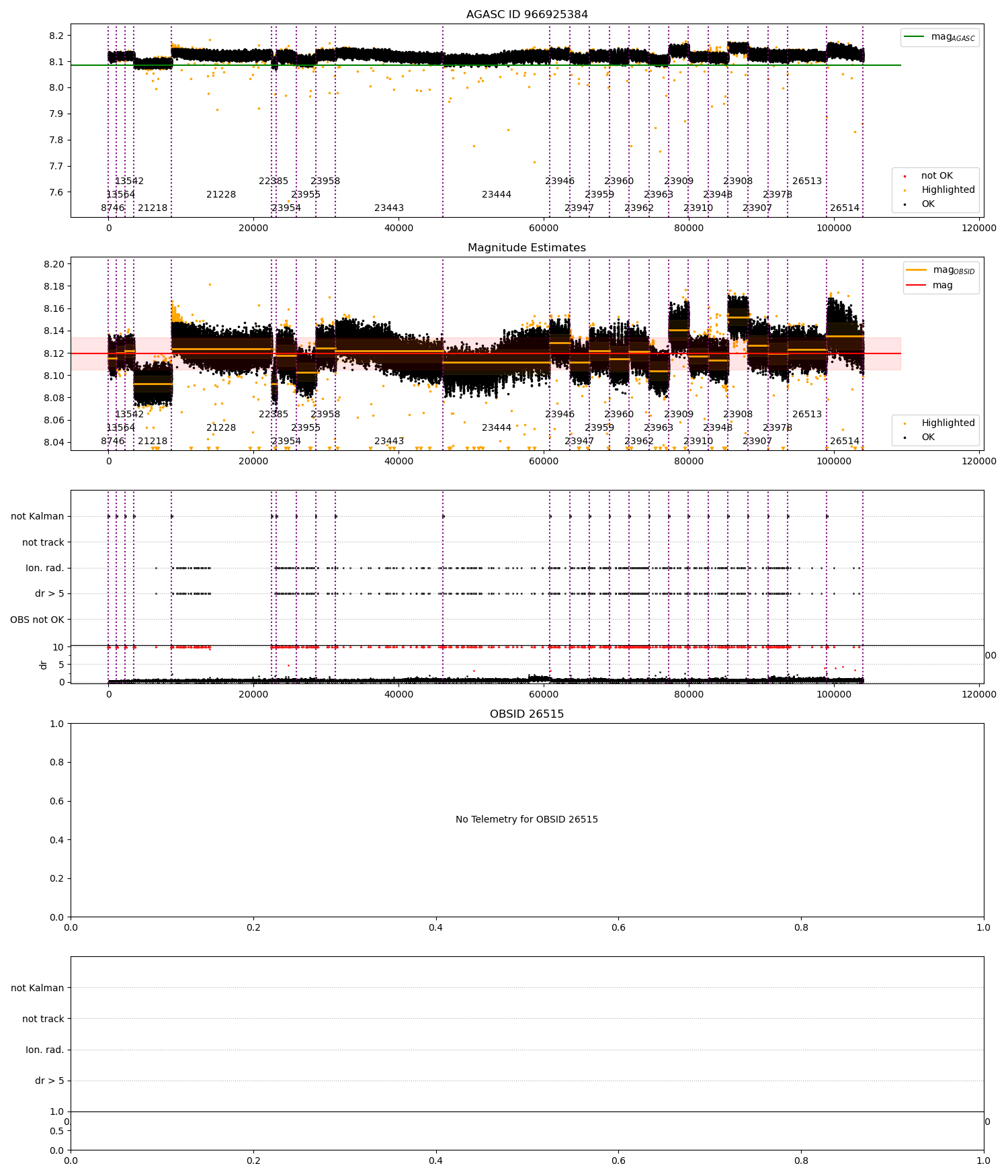Click OBSID label 21218 in the Magnitude Estimates plot

(x=153, y=442)
